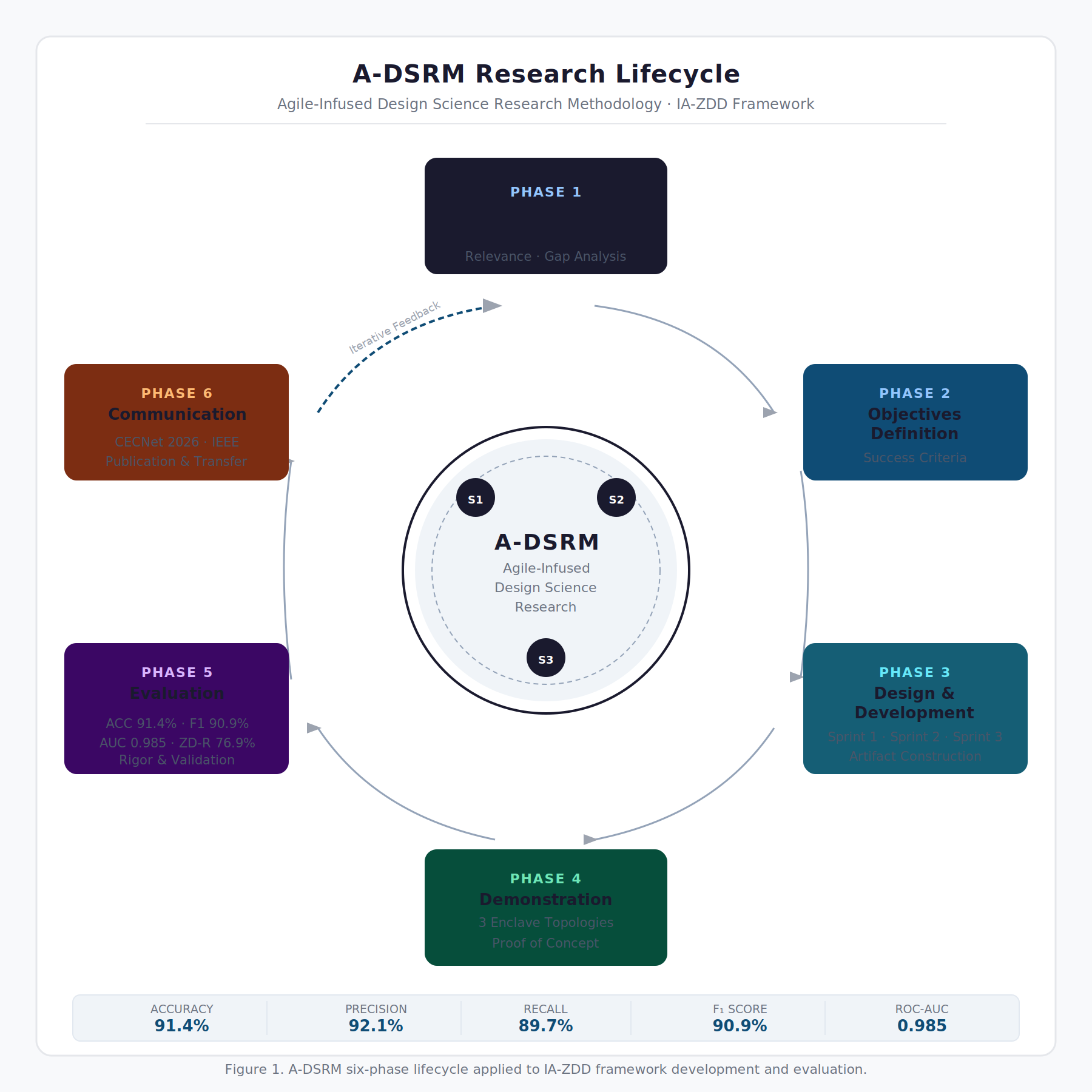Click "Success Criteria" in Phase 2
This screenshot has width=1092, height=1092.
(915, 458)
